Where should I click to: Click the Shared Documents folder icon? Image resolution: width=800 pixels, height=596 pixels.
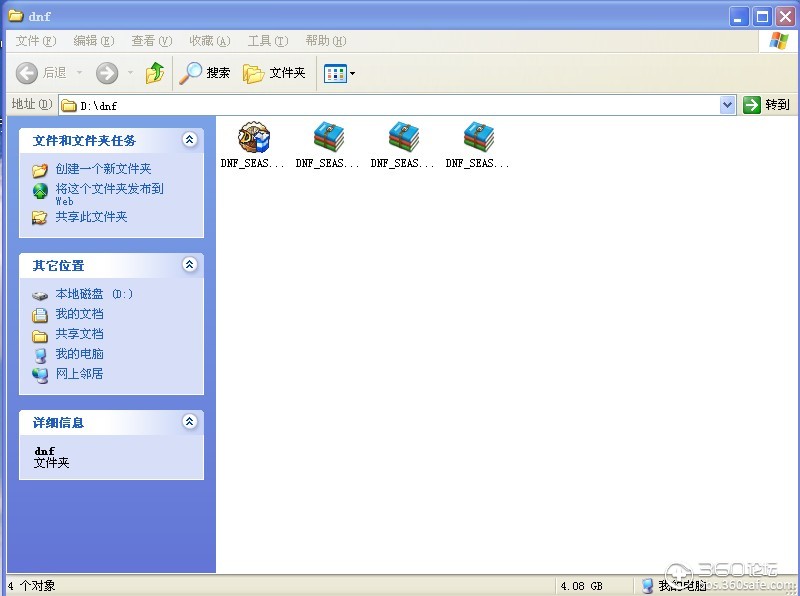click(x=40, y=335)
